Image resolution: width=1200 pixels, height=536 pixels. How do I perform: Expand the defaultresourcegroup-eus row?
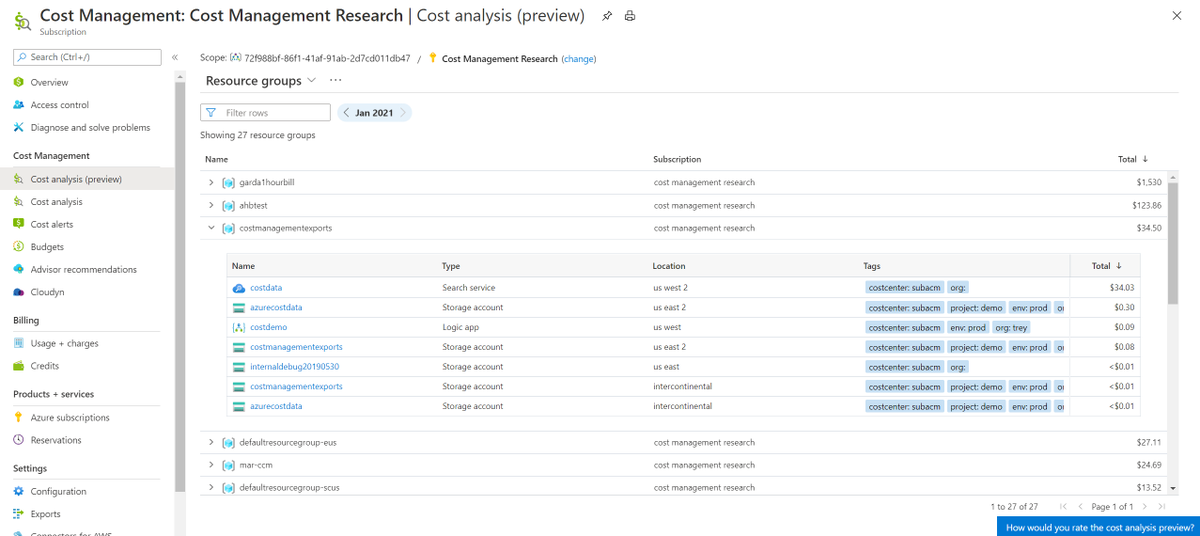211,442
